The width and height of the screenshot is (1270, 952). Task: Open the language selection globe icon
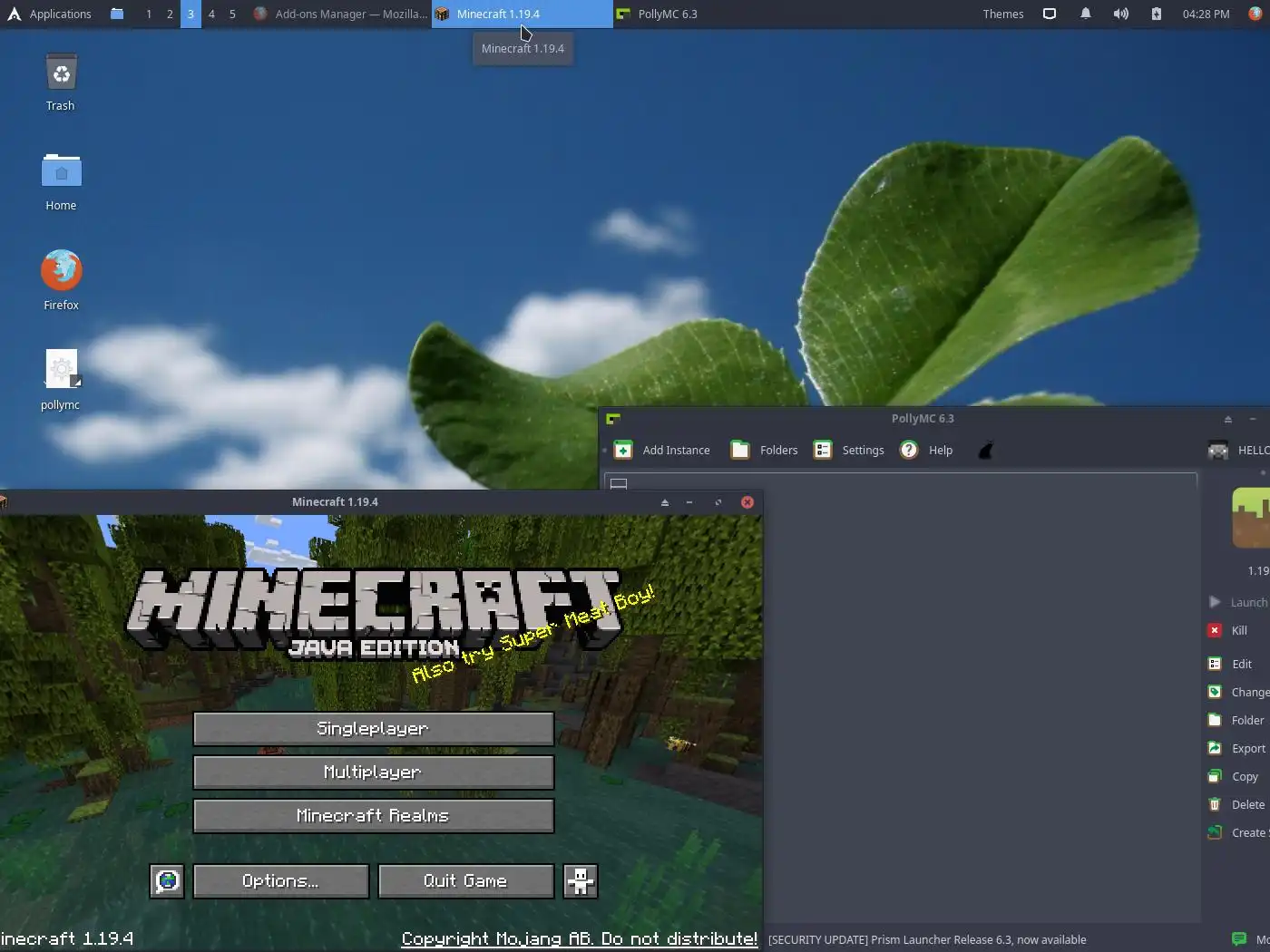(167, 881)
